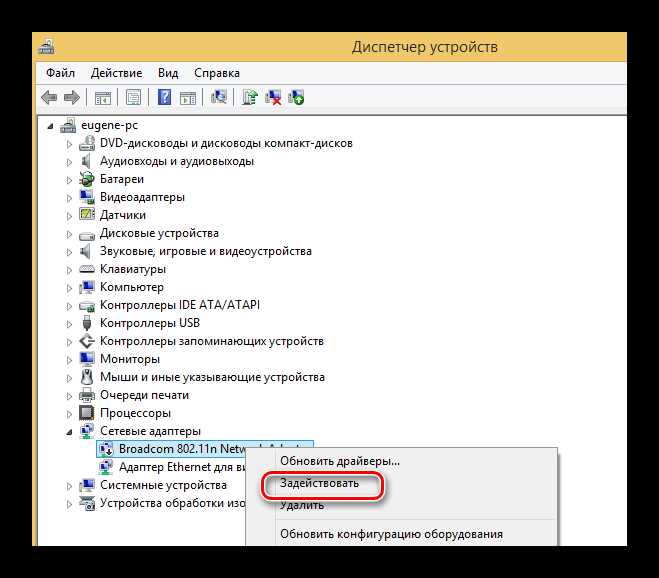Choose Задействовать in context menu
The width and height of the screenshot is (659, 578).
click(319, 483)
